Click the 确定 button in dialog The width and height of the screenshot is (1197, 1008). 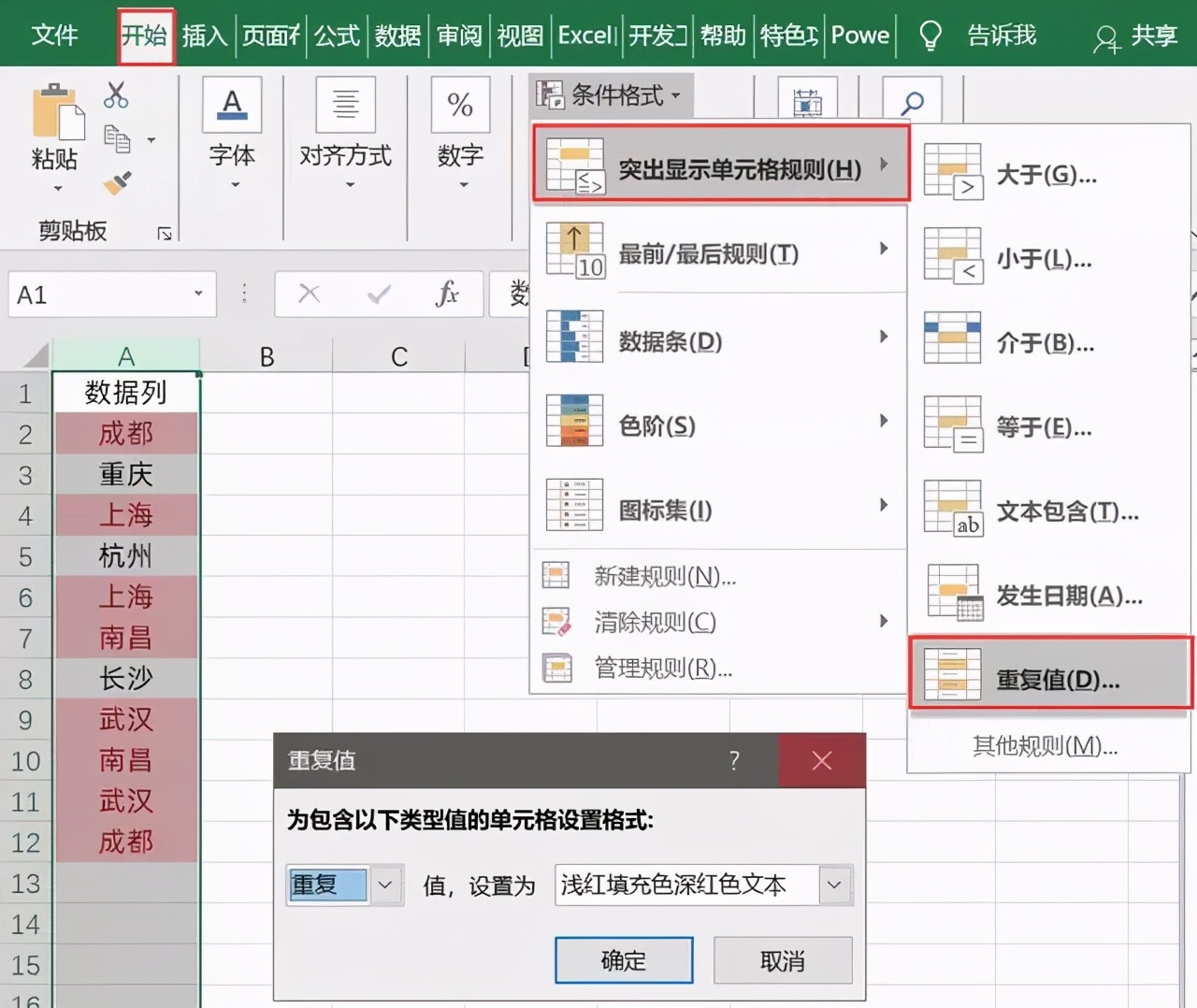point(623,960)
